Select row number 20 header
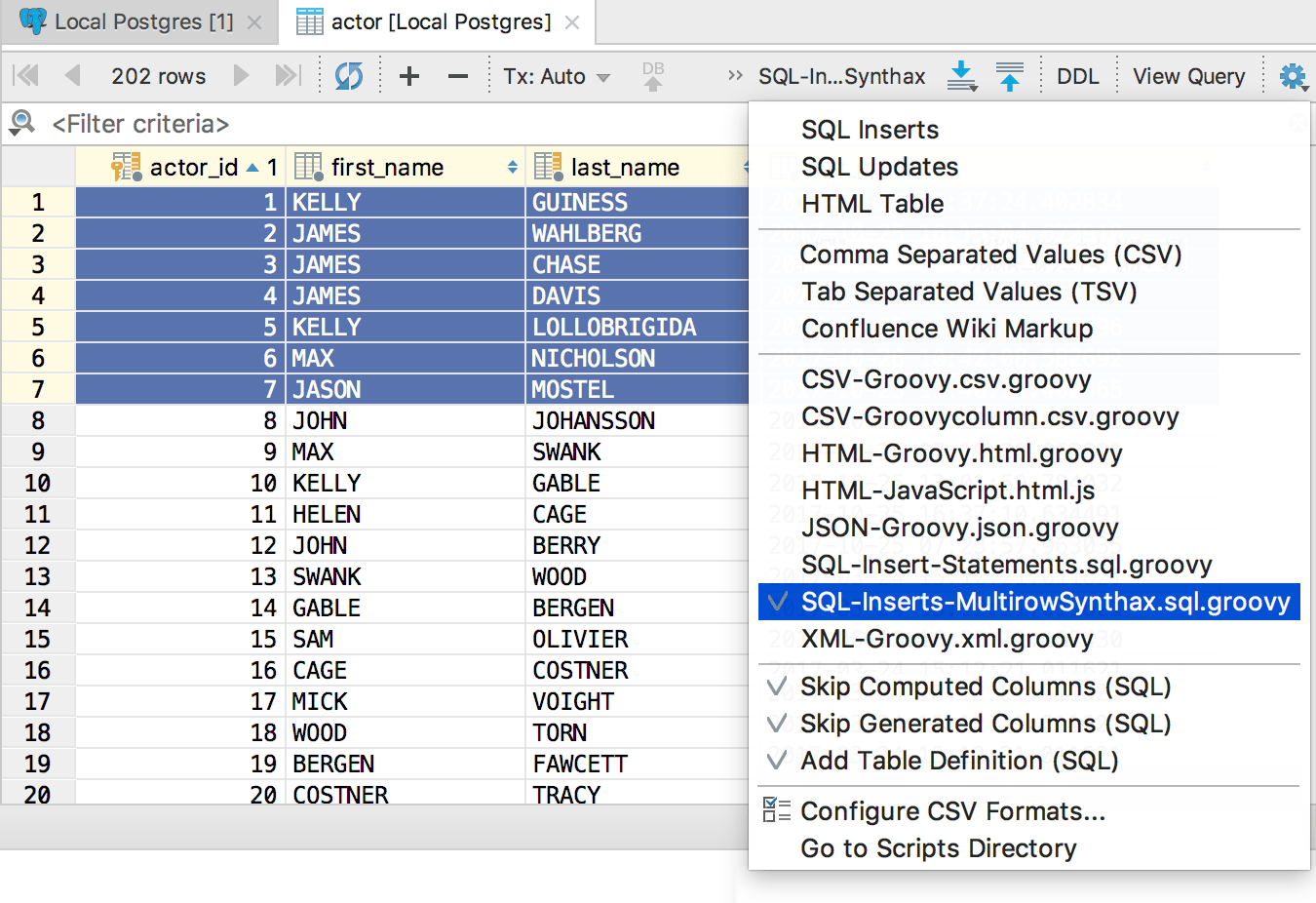1316x903 pixels. click(38, 794)
